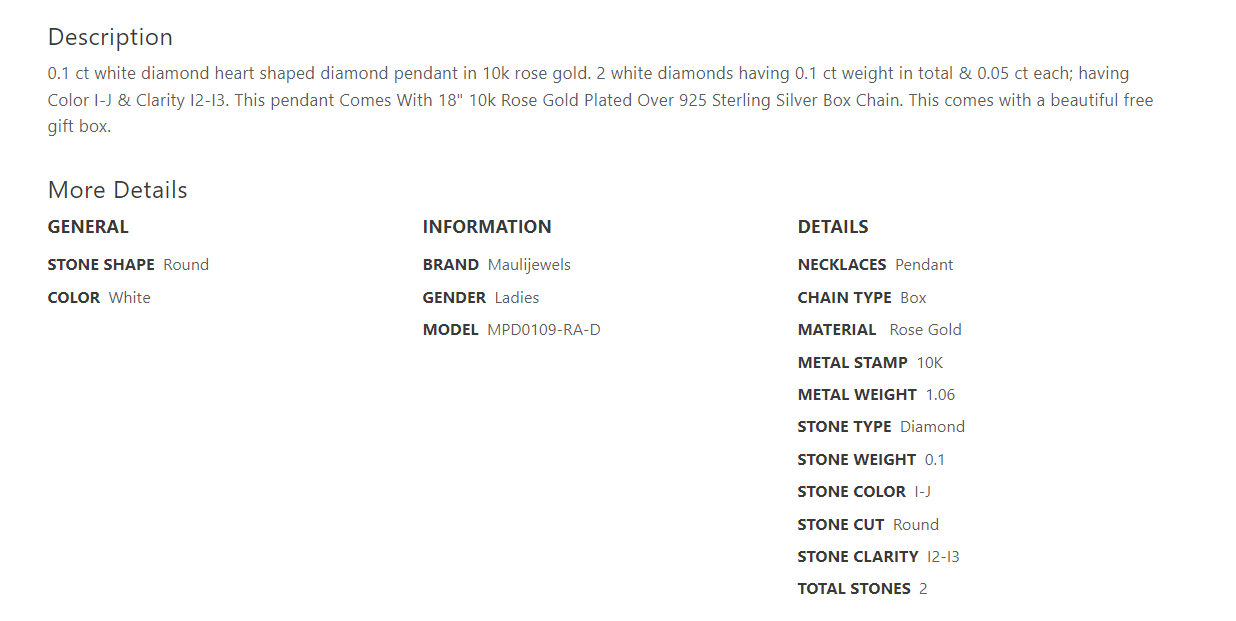Click the METAL STAMP label
The height and width of the screenshot is (621, 1236).
(852, 363)
